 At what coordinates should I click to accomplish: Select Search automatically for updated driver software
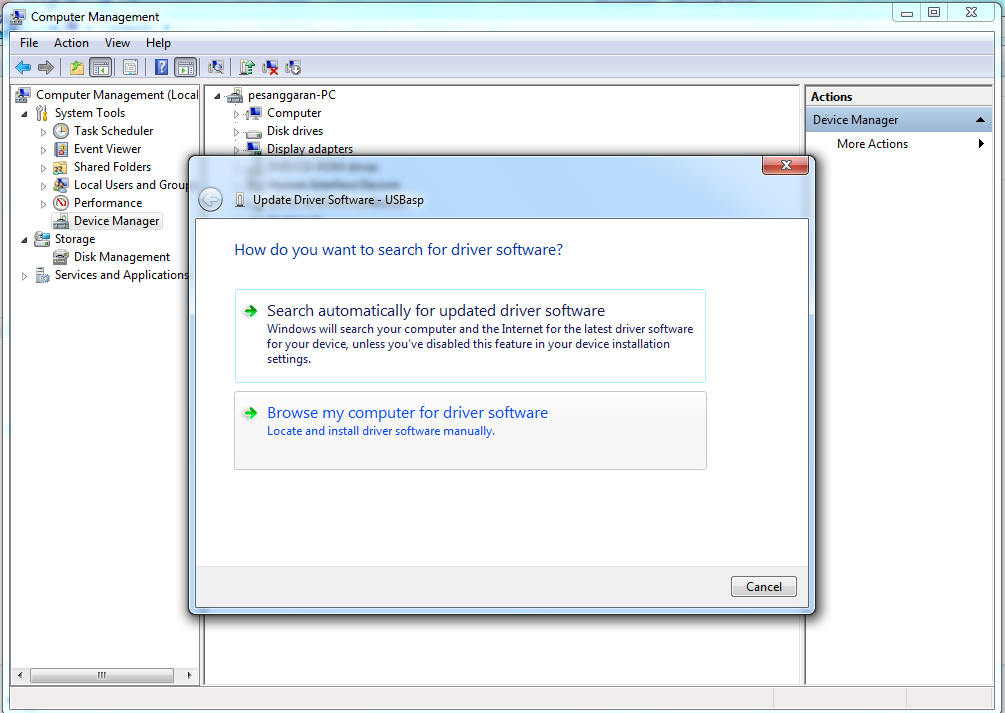click(x=434, y=310)
